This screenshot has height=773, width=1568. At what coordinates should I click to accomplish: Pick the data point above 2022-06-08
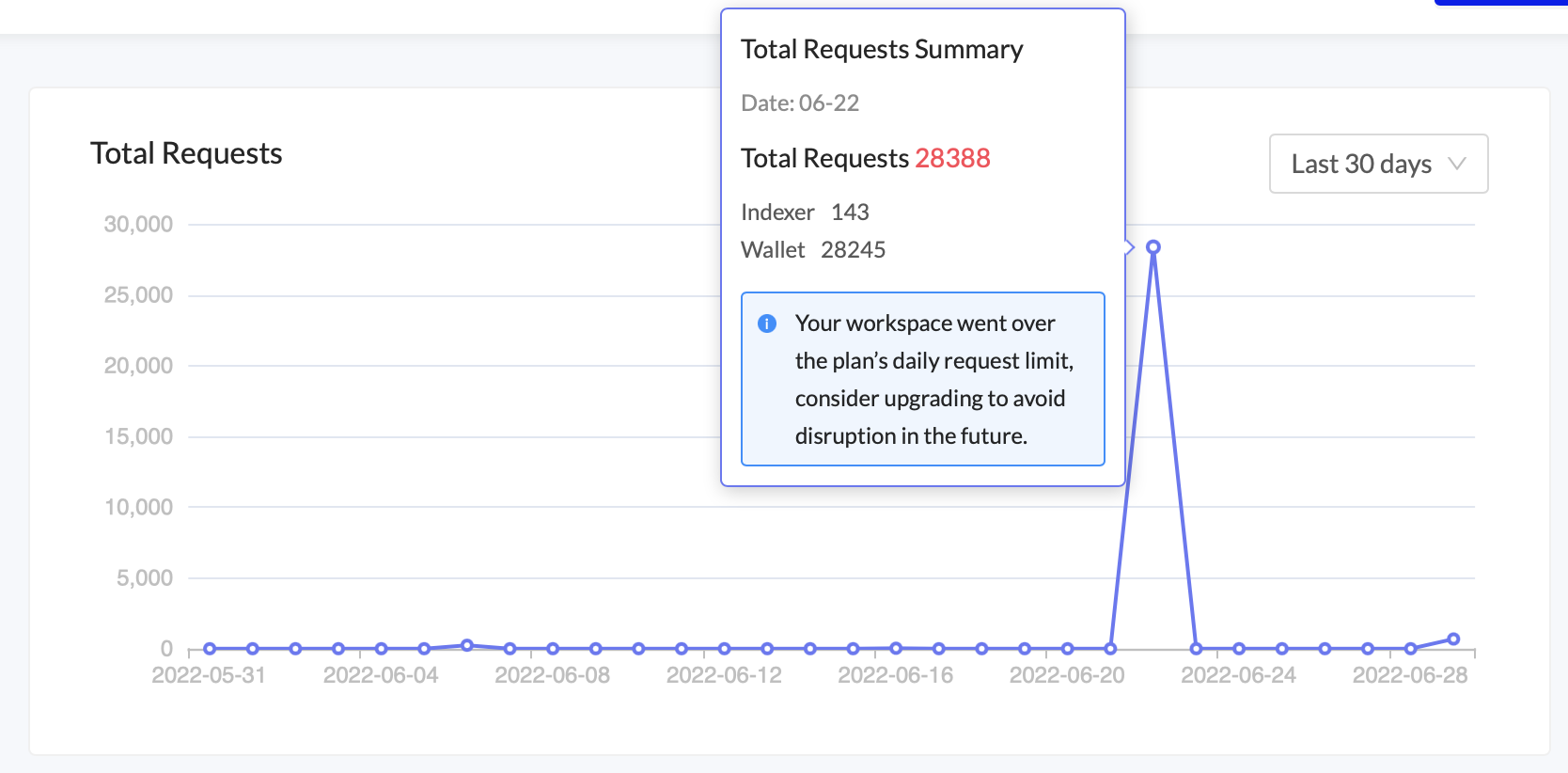553,649
